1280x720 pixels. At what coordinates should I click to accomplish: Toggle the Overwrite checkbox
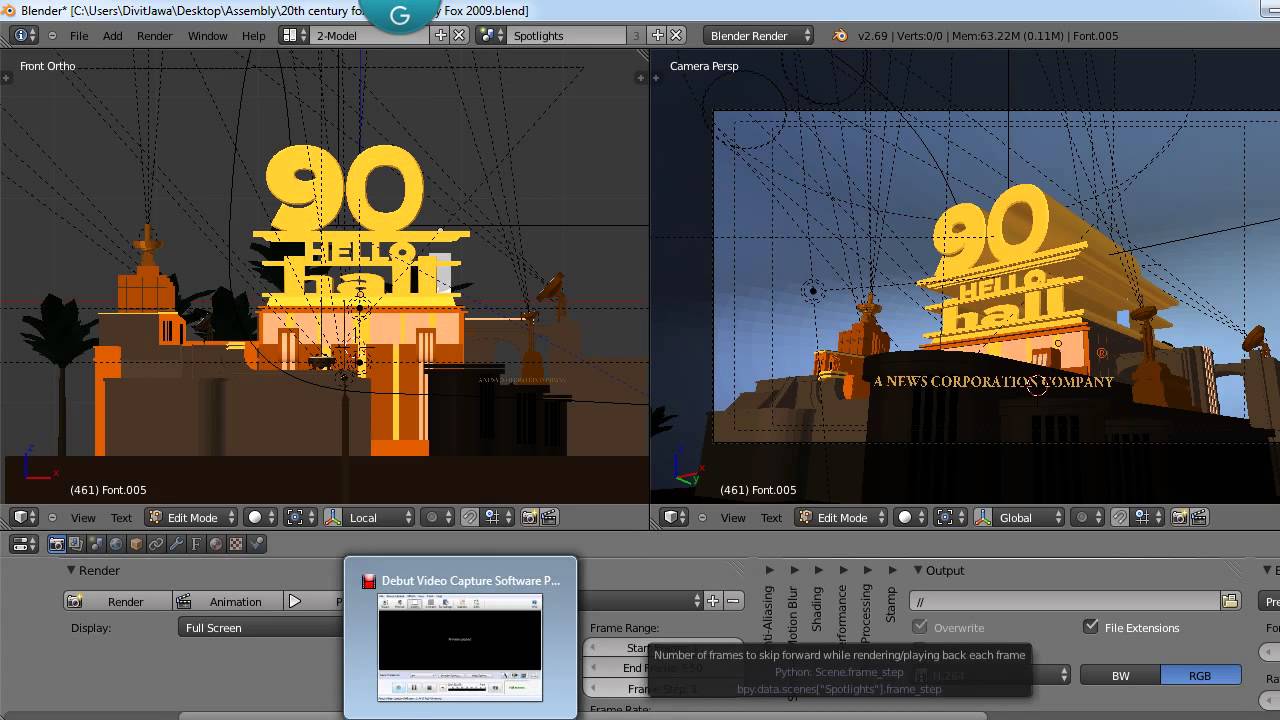coord(920,627)
